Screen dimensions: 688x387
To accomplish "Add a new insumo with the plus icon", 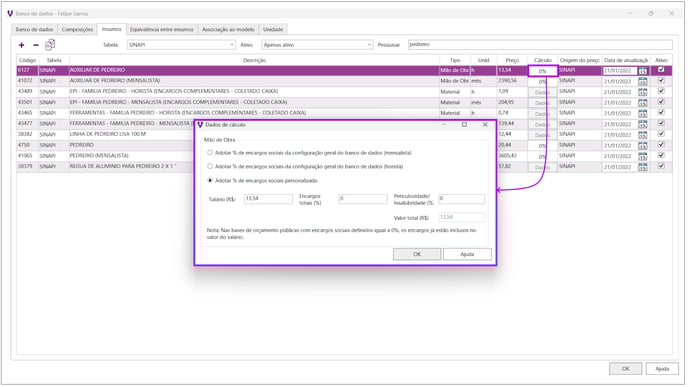I will [21, 45].
